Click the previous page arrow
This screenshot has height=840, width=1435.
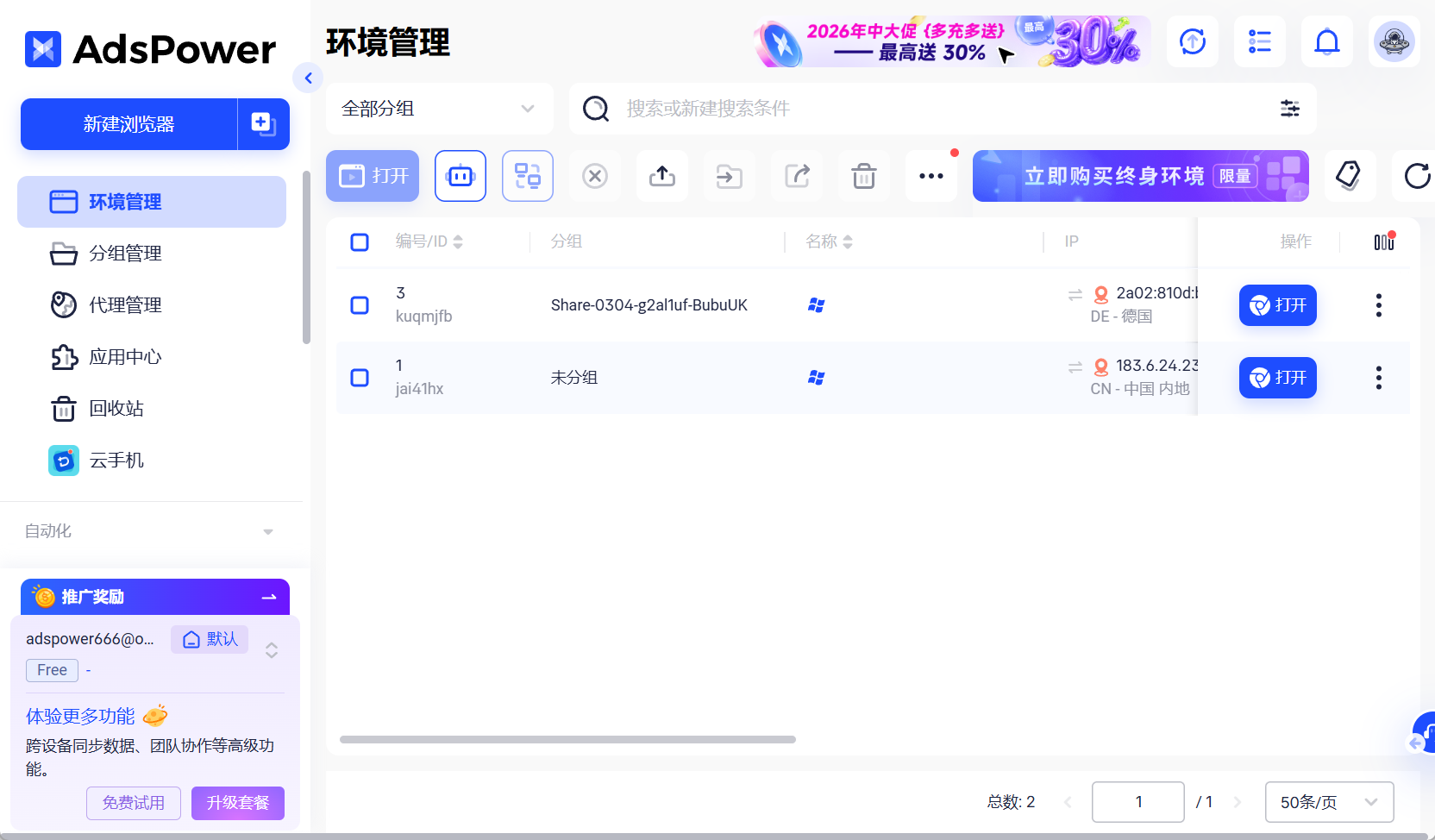coord(1068,802)
